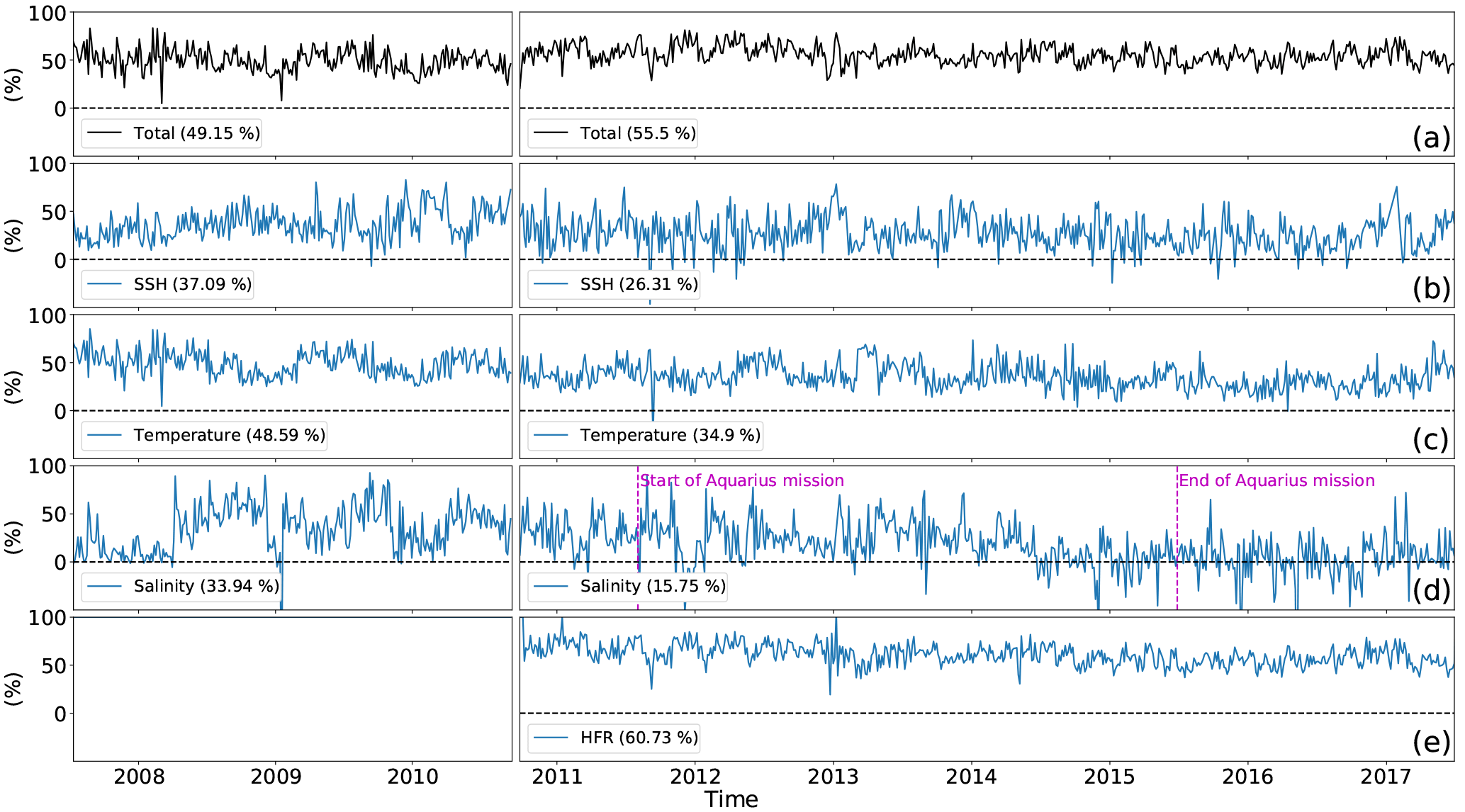Click the panel label (e)
The image size is (1465, 812).
click(1431, 742)
